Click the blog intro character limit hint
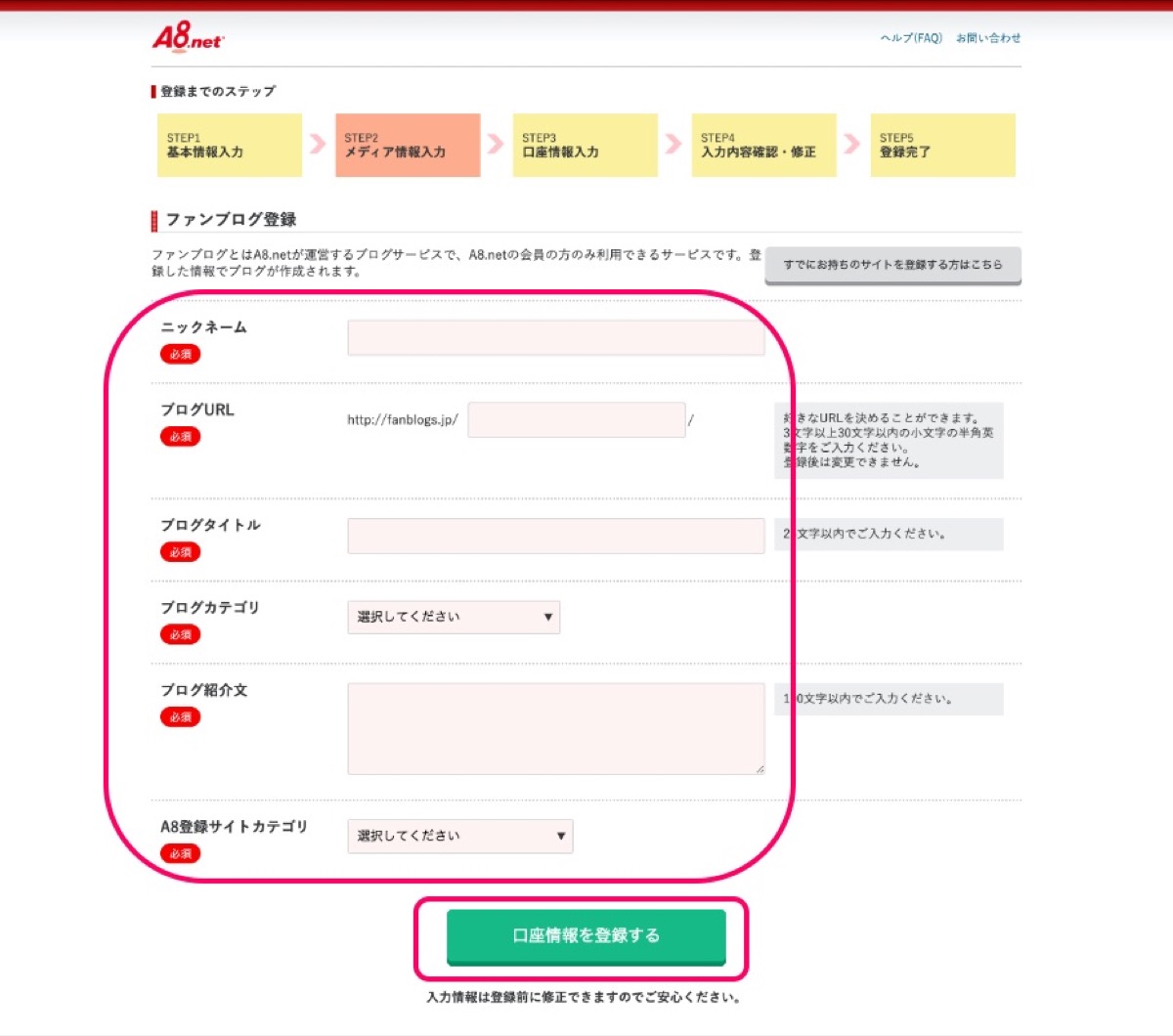The width and height of the screenshot is (1173, 1036). point(889,699)
